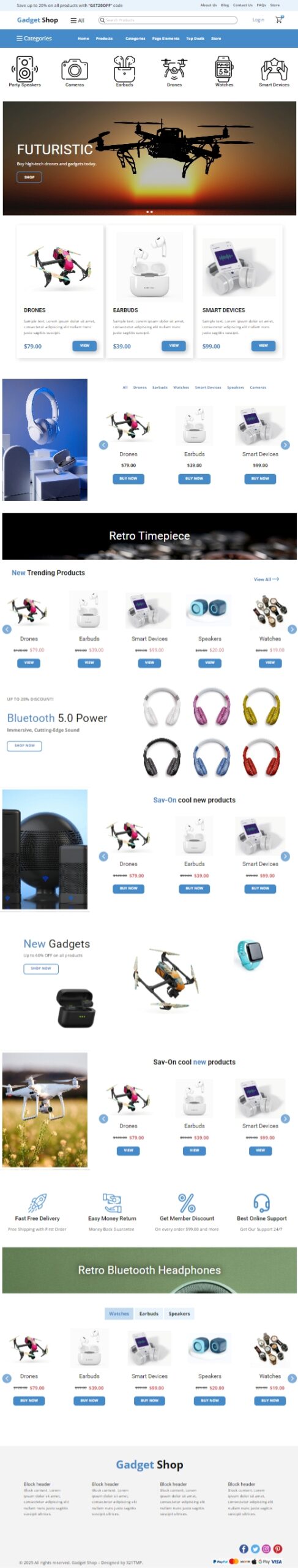Open the Smart Devices category icon
This screenshot has width=298, height=1568.
click(274, 69)
